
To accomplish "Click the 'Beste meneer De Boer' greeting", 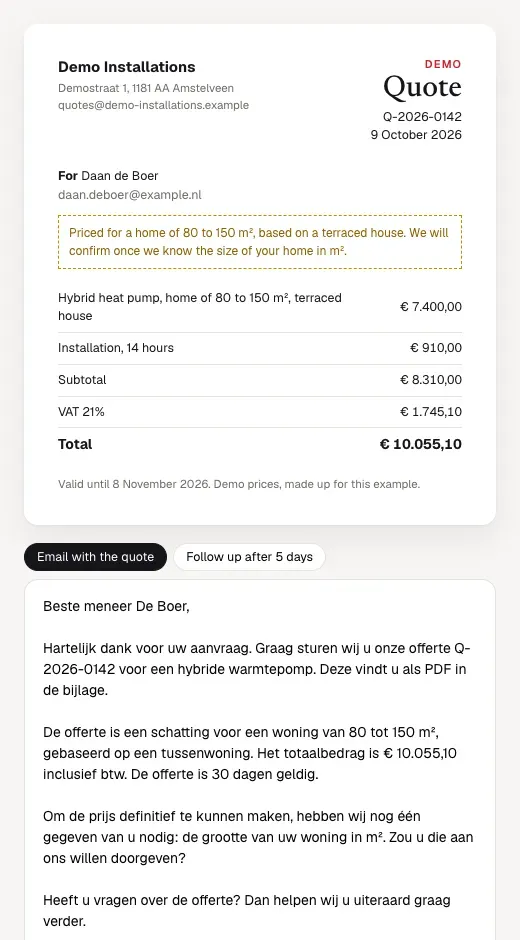I will (116, 607).
